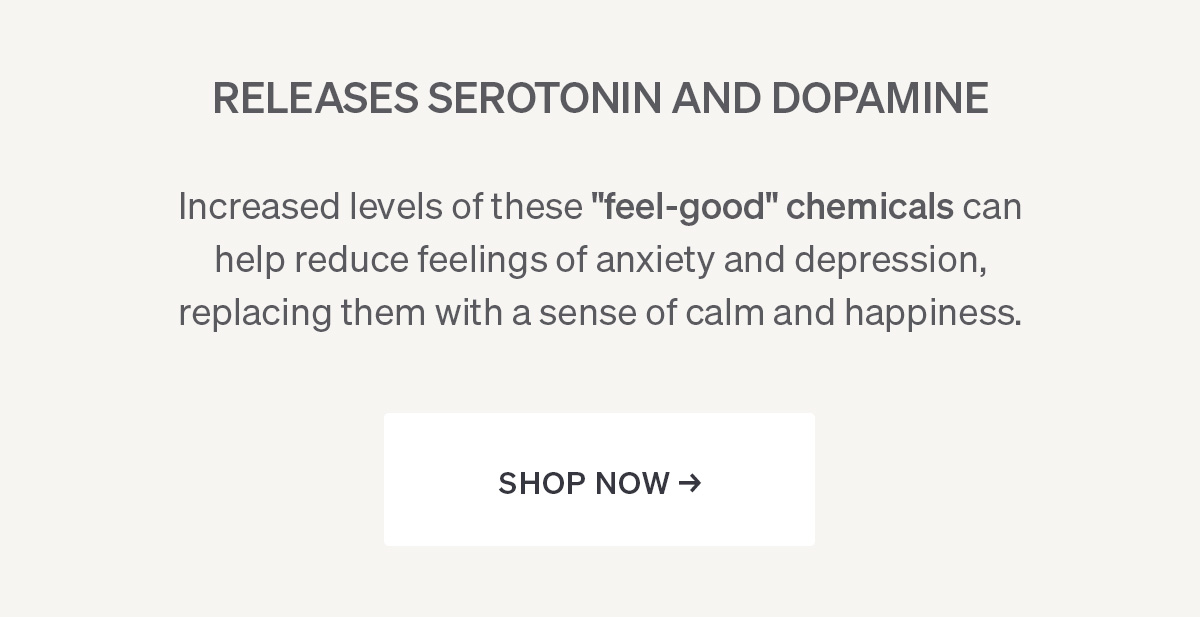Screen dimensions: 1200x617
Task: Click the word SEROTONIN in heading
Action: click(545, 98)
